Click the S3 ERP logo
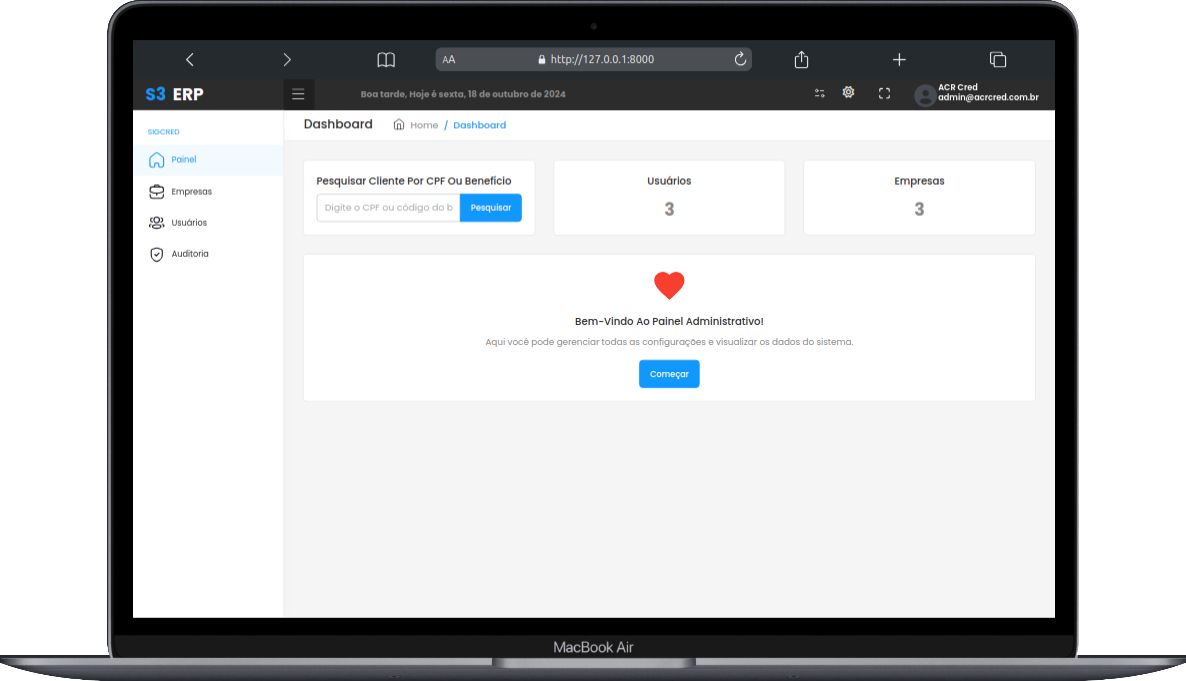Viewport: 1186px width, 681px height. click(x=175, y=94)
